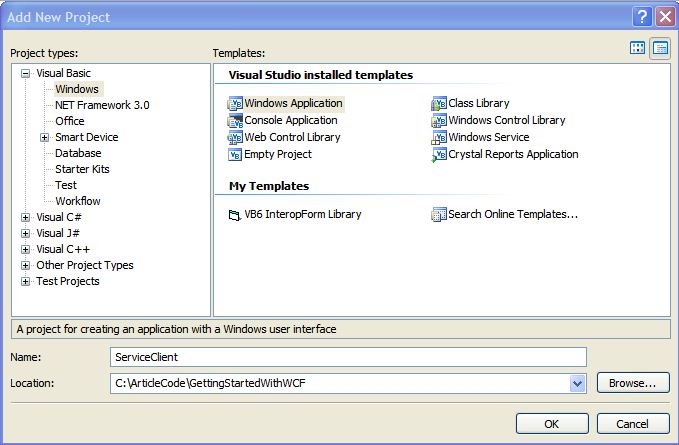Switch templates to small icons view
This screenshot has height=445, width=679.
[x=660, y=48]
